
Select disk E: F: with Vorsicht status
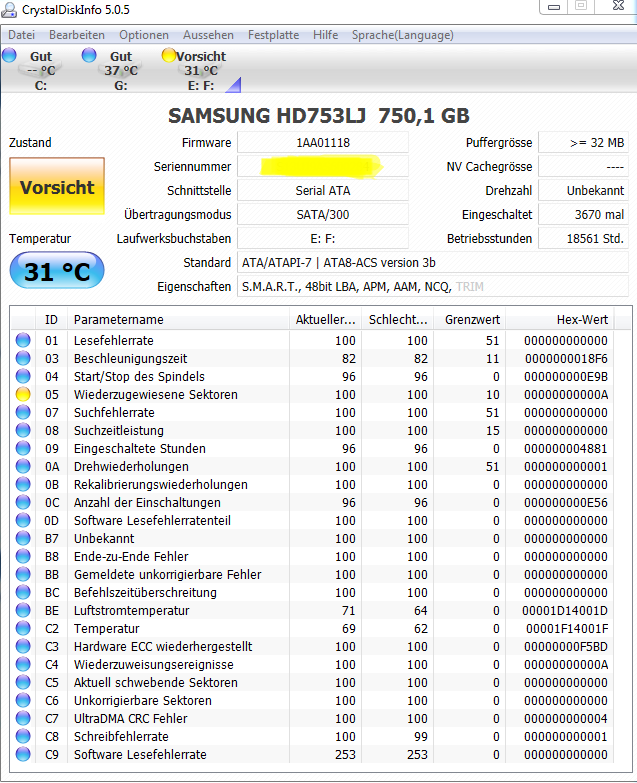(x=201, y=70)
